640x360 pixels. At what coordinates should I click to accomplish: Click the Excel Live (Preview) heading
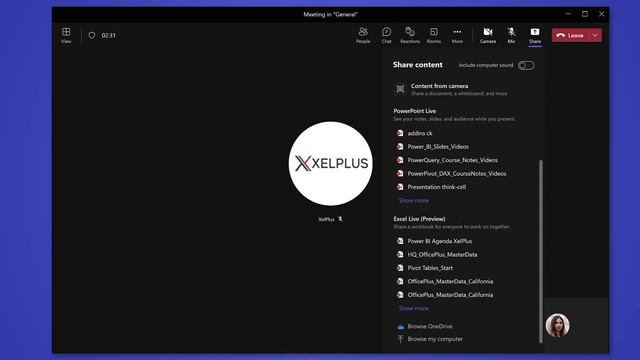(419, 219)
